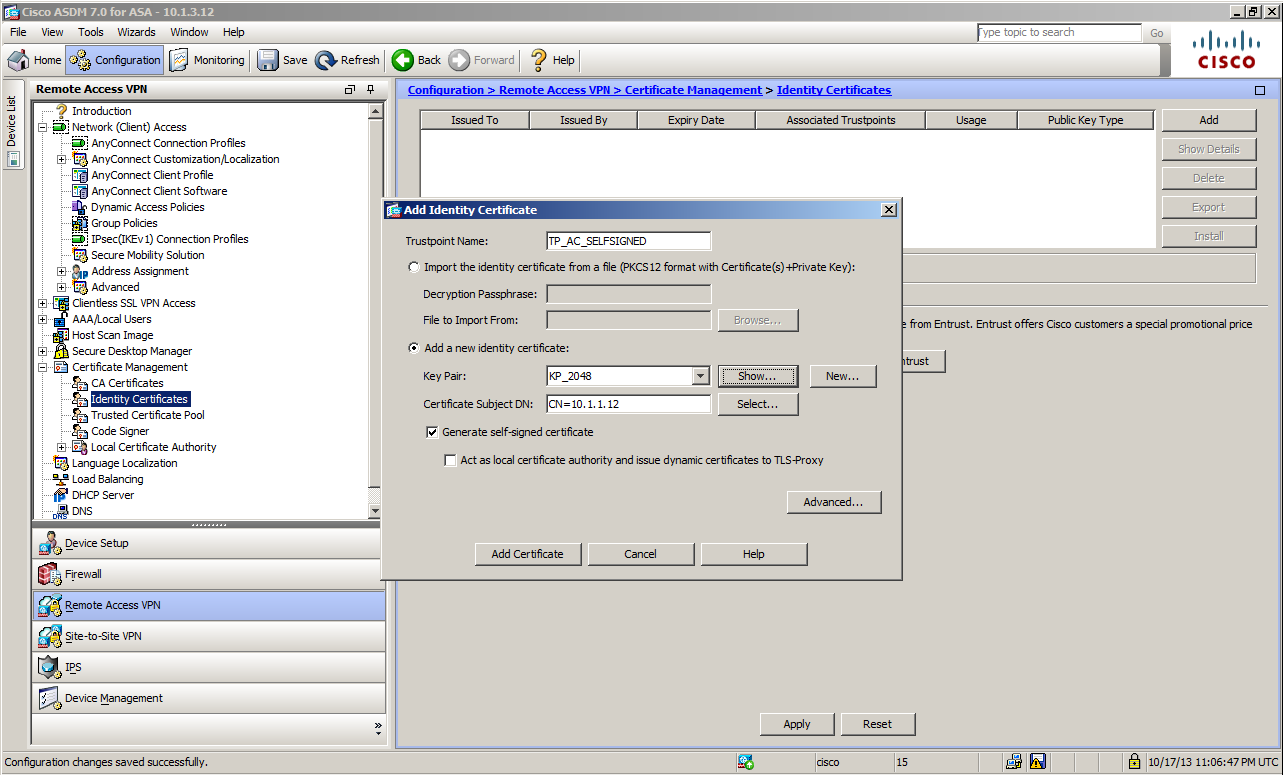Open the Key Pair dropdown
The height and width of the screenshot is (775, 1283).
(701, 376)
